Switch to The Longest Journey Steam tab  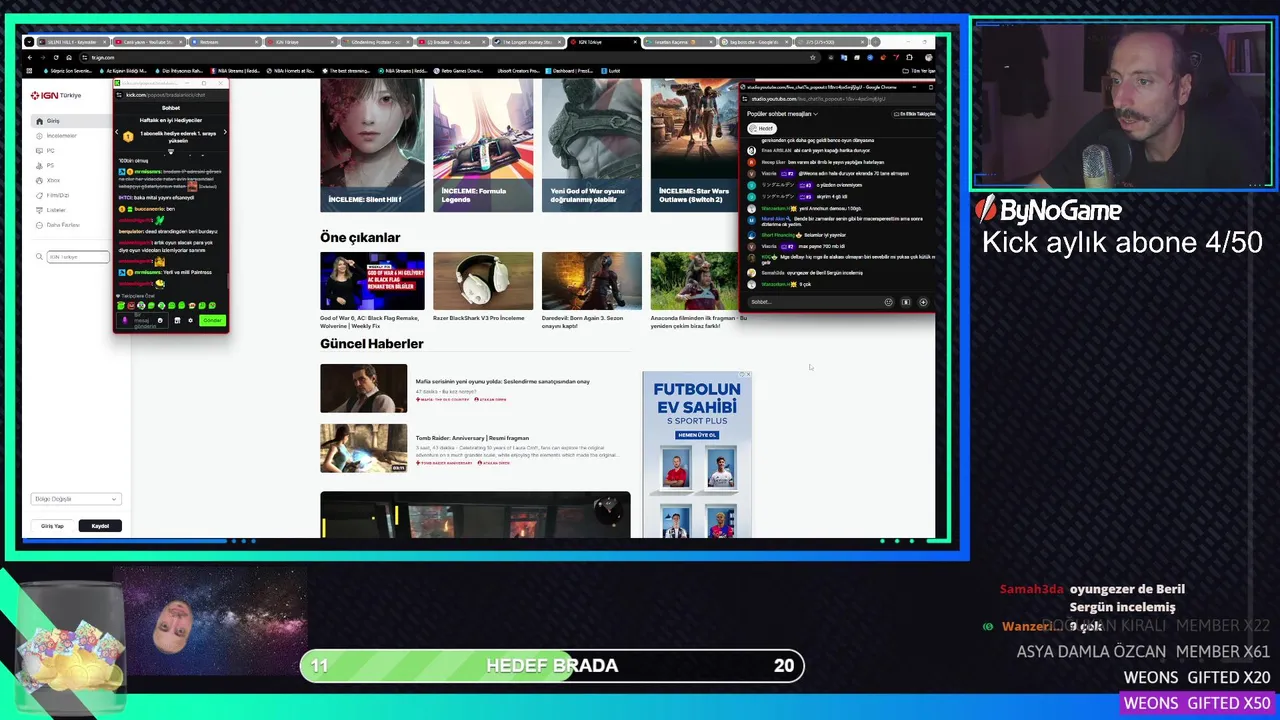530,42
